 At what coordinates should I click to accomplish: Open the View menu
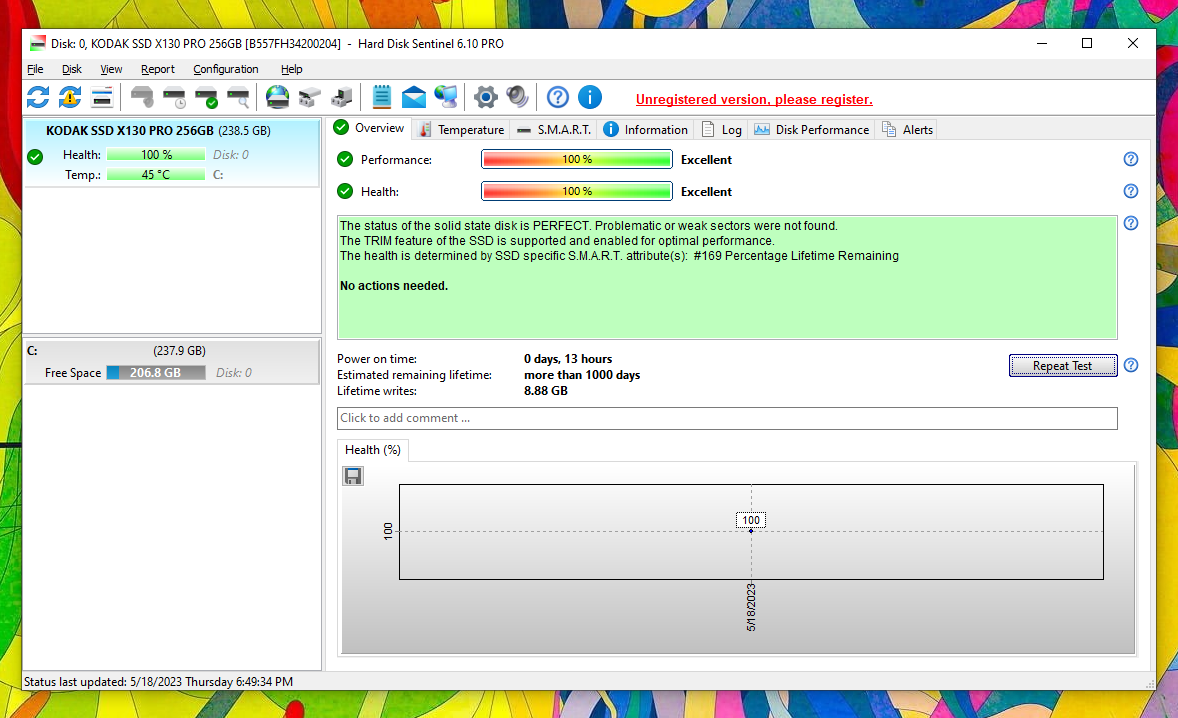pyautogui.click(x=111, y=69)
